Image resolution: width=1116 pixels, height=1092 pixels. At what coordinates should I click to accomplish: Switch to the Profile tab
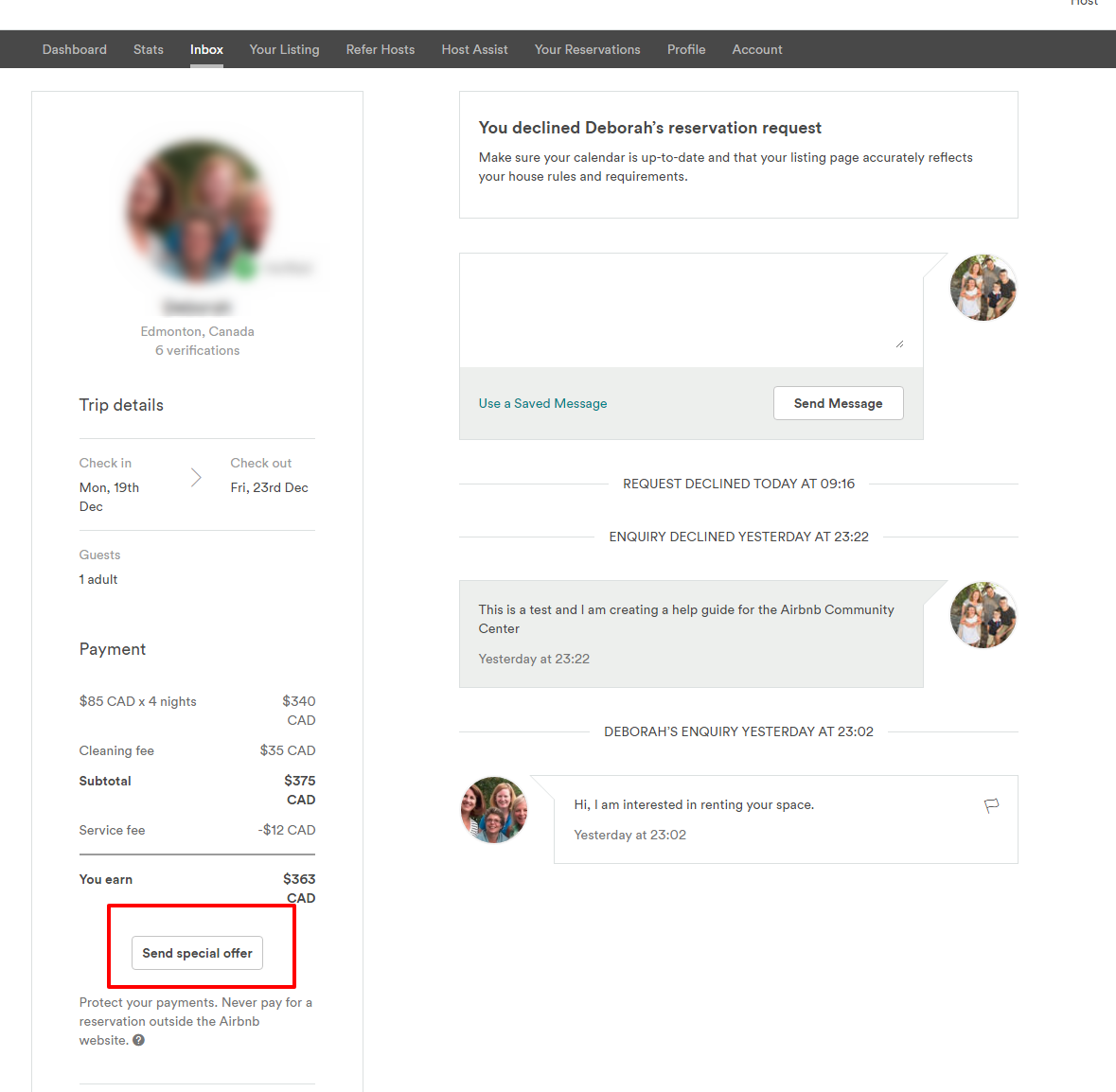point(686,49)
